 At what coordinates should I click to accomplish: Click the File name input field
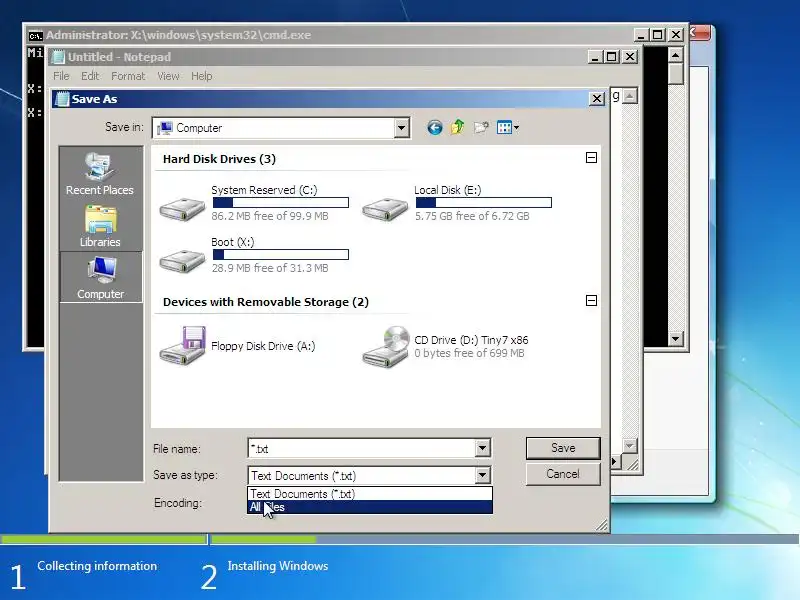point(362,448)
